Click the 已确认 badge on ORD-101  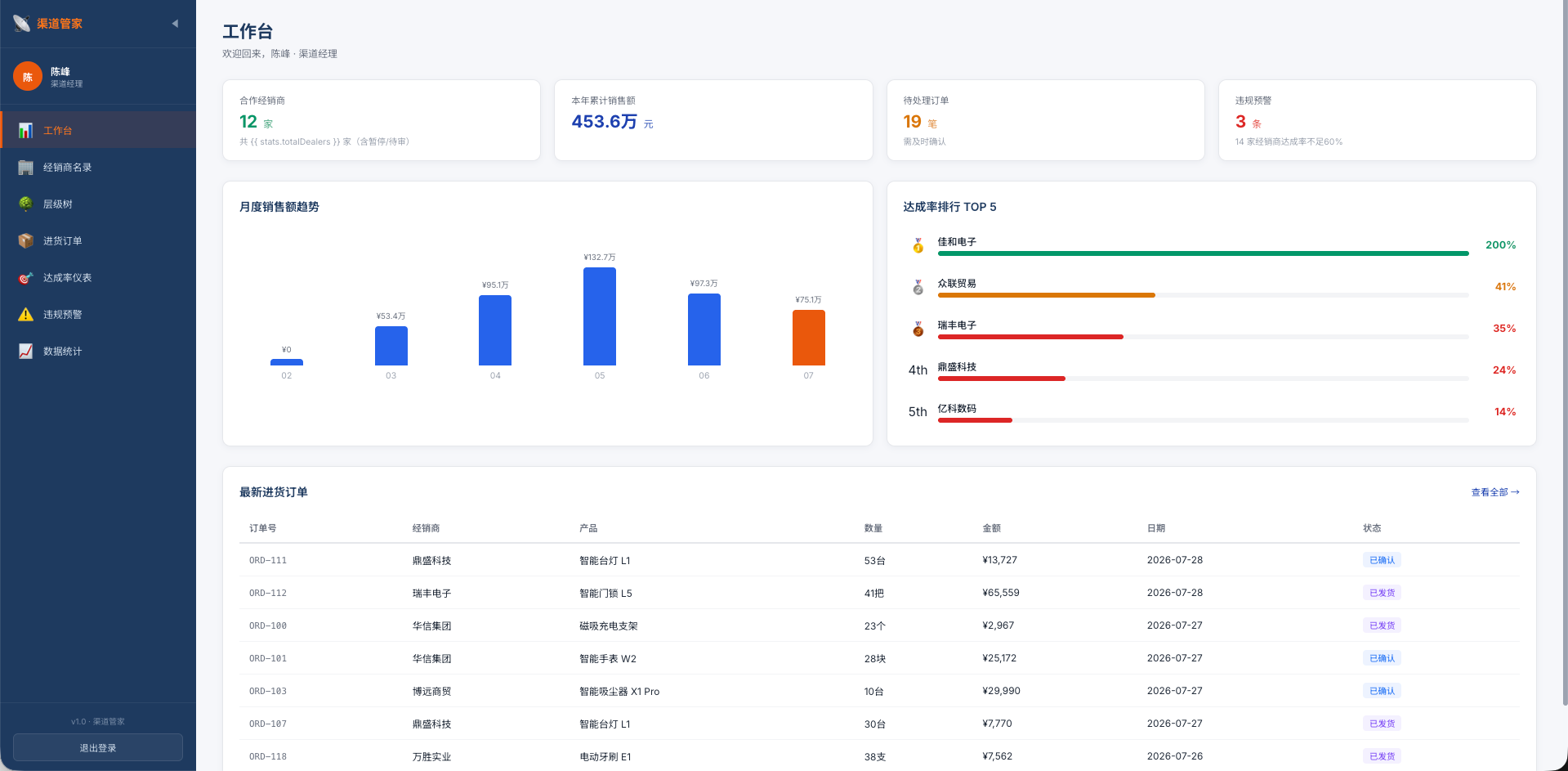tap(1382, 658)
